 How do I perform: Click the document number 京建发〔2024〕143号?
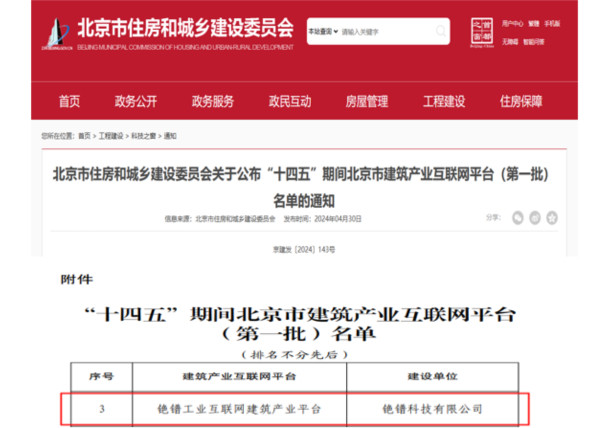point(304,249)
